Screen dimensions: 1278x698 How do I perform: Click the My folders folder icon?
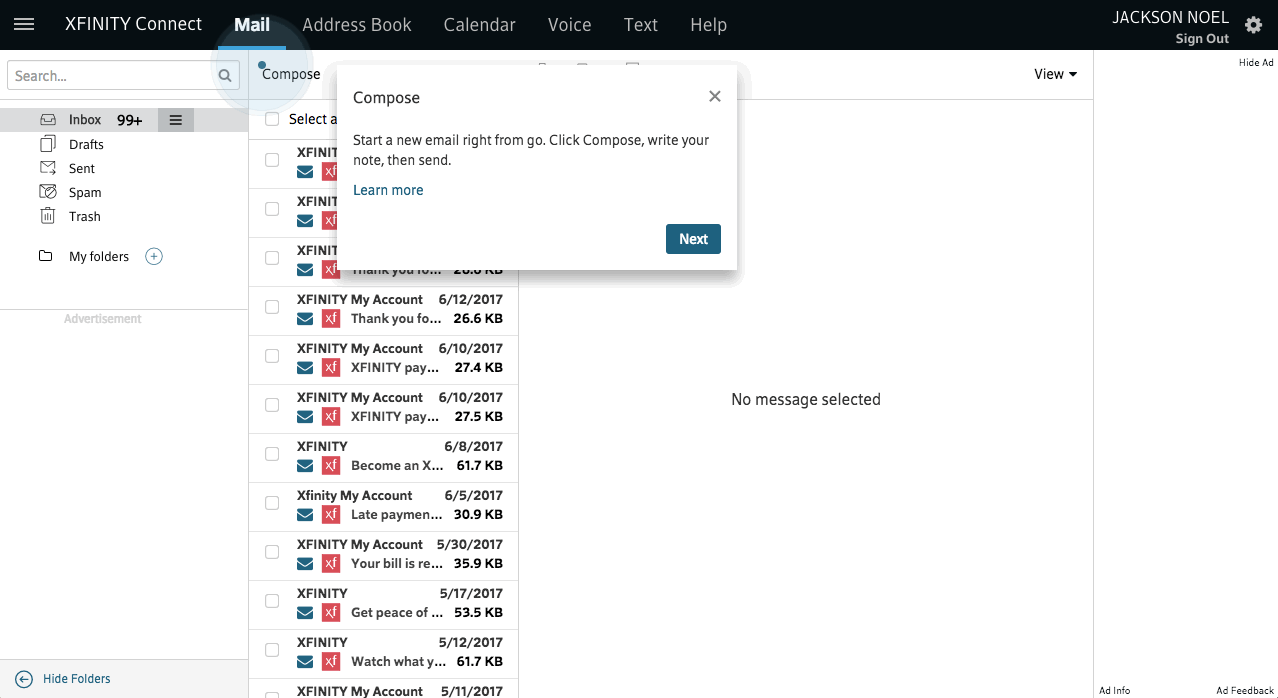tap(46, 256)
